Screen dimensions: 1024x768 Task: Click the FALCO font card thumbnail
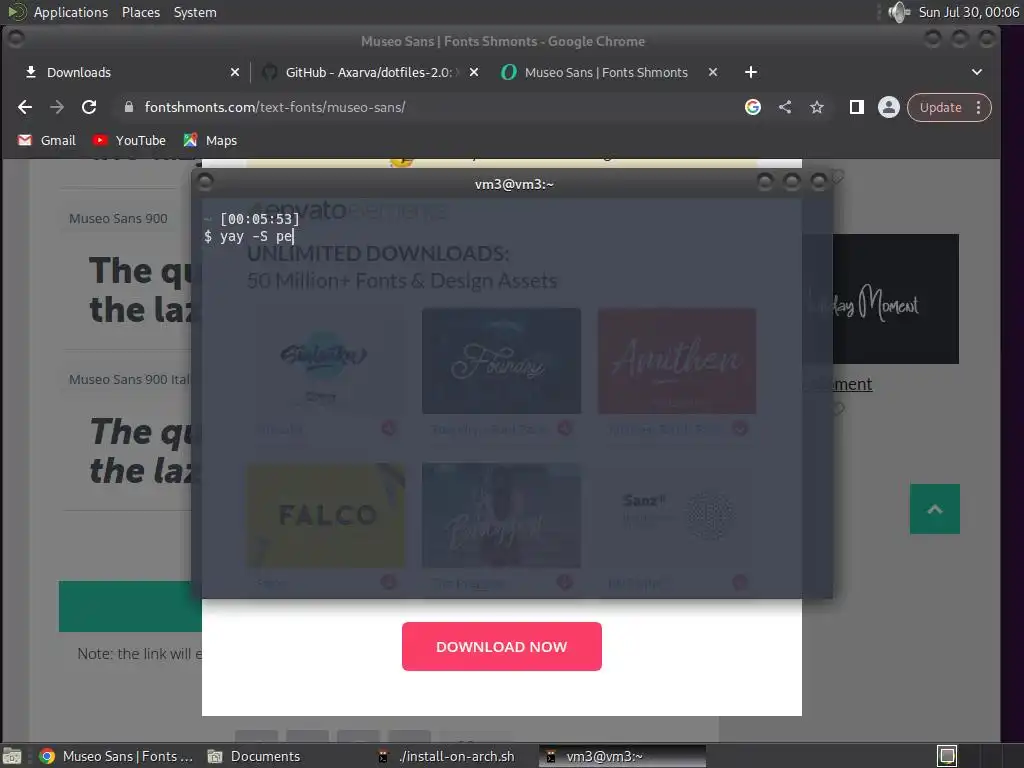tap(325, 515)
